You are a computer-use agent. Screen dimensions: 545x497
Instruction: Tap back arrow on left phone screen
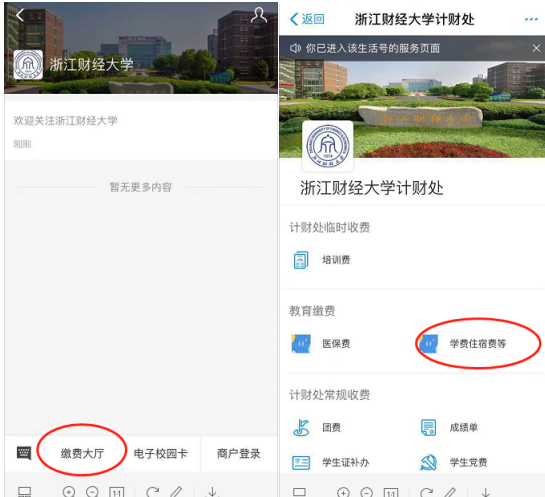(x=20, y=15)
